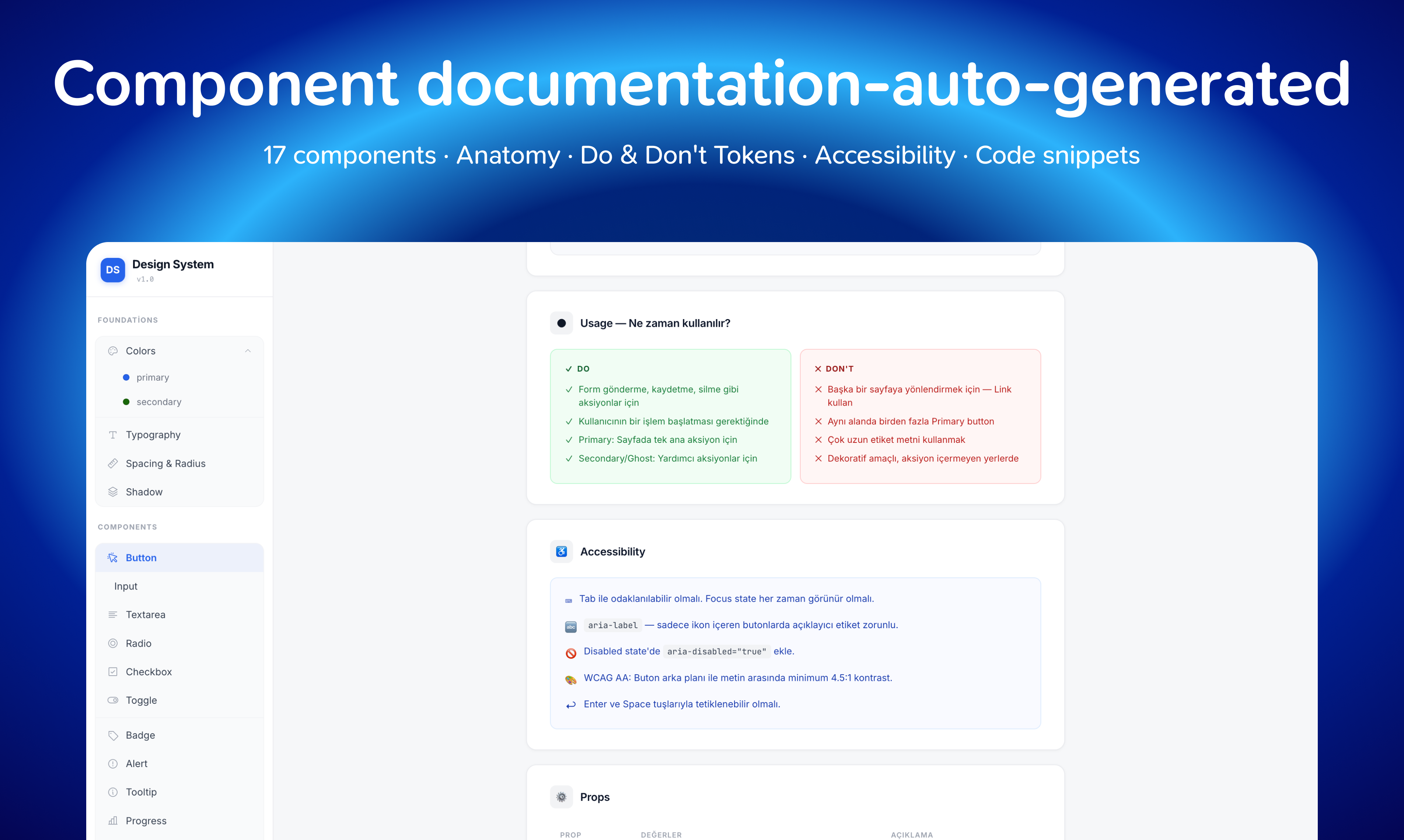Click the Tooltip info icon

[113, 792]
